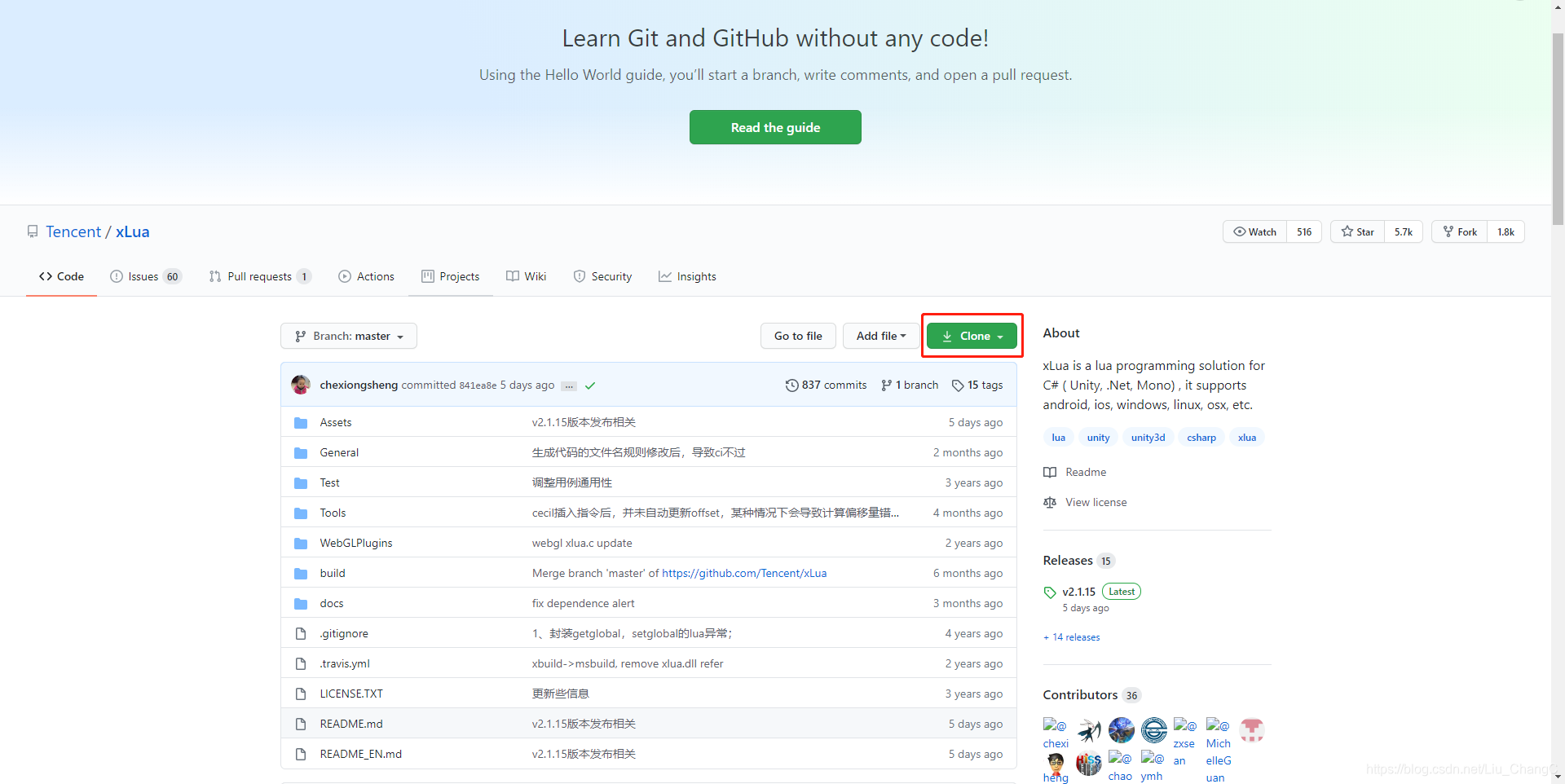Click the Watch button
Viewport: 1565px width, 784px height.
click(x=1255, y=231)
